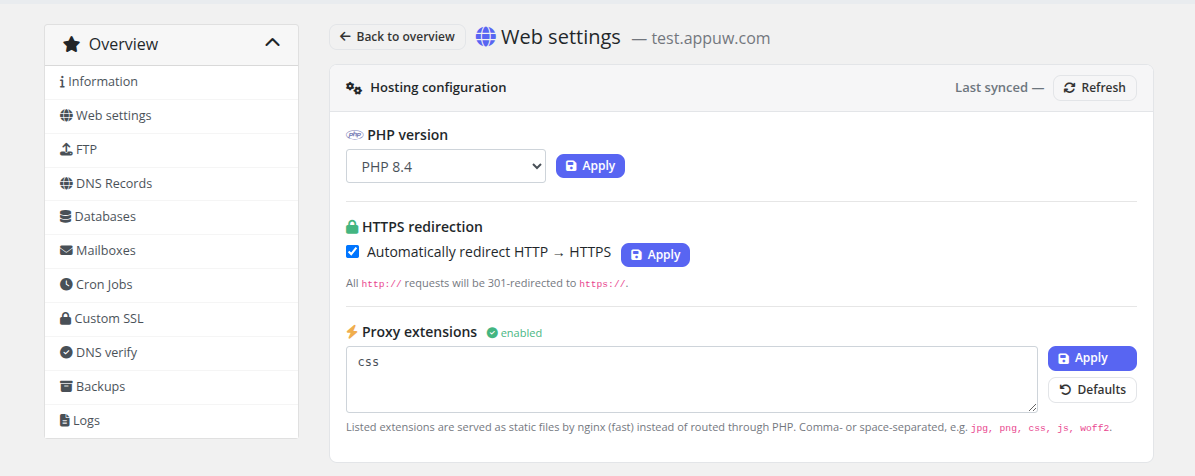
Task: Click the PHP logo icon beside PHP version
Action: tap(354, 135)
